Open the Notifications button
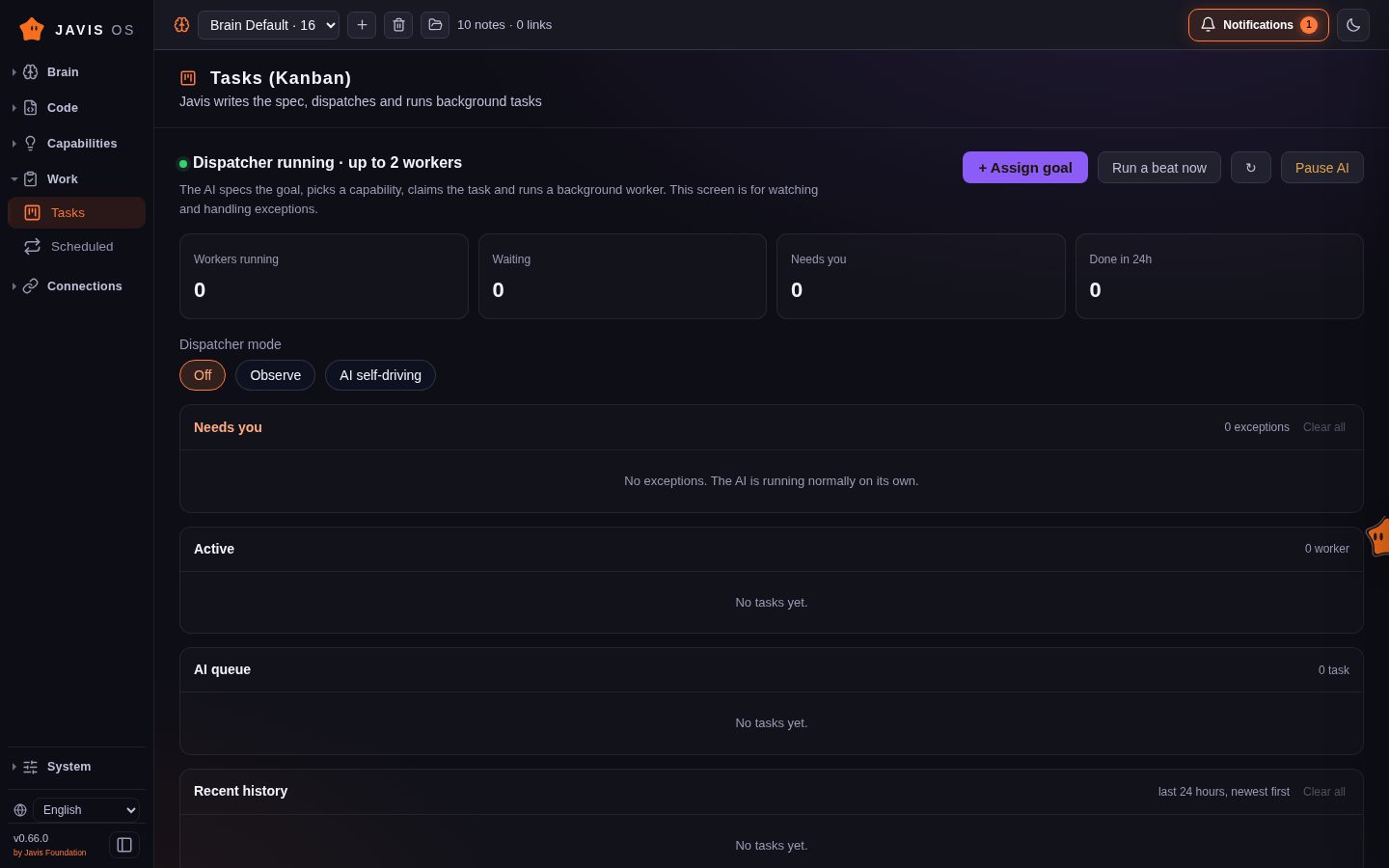The image size is (1389, 868). coord(1259,25)
